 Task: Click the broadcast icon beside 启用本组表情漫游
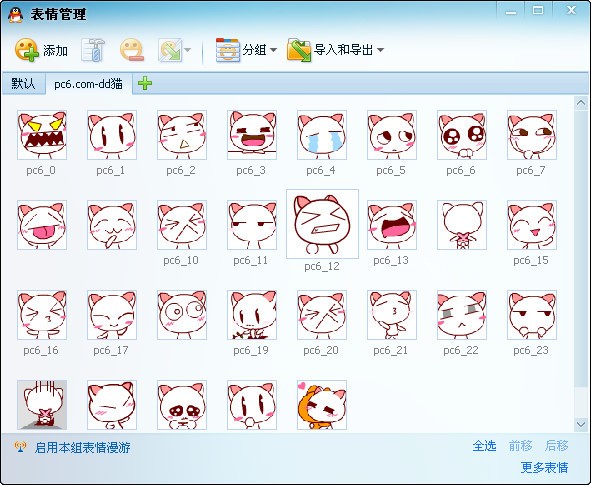point(20,447)
